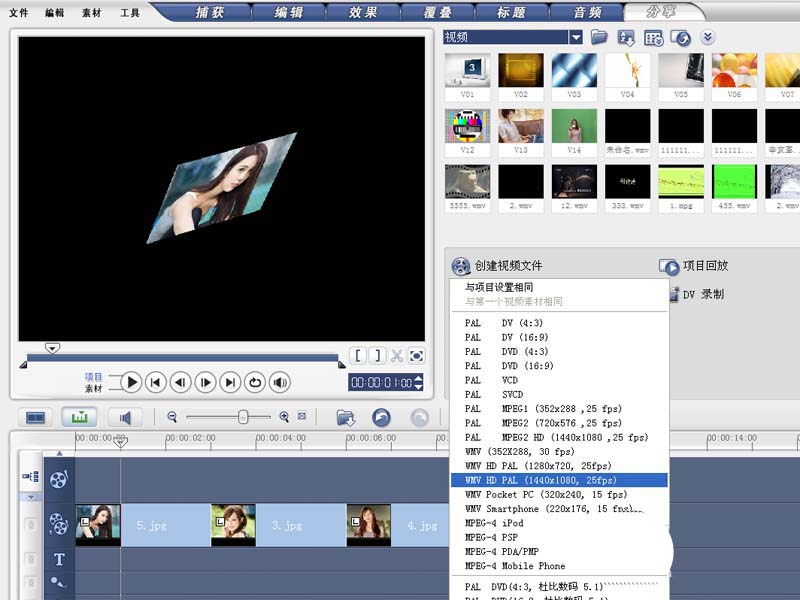Select the 素材 playback mode
The width and height of the screenshot is (800, 600).
click(93, 388)
